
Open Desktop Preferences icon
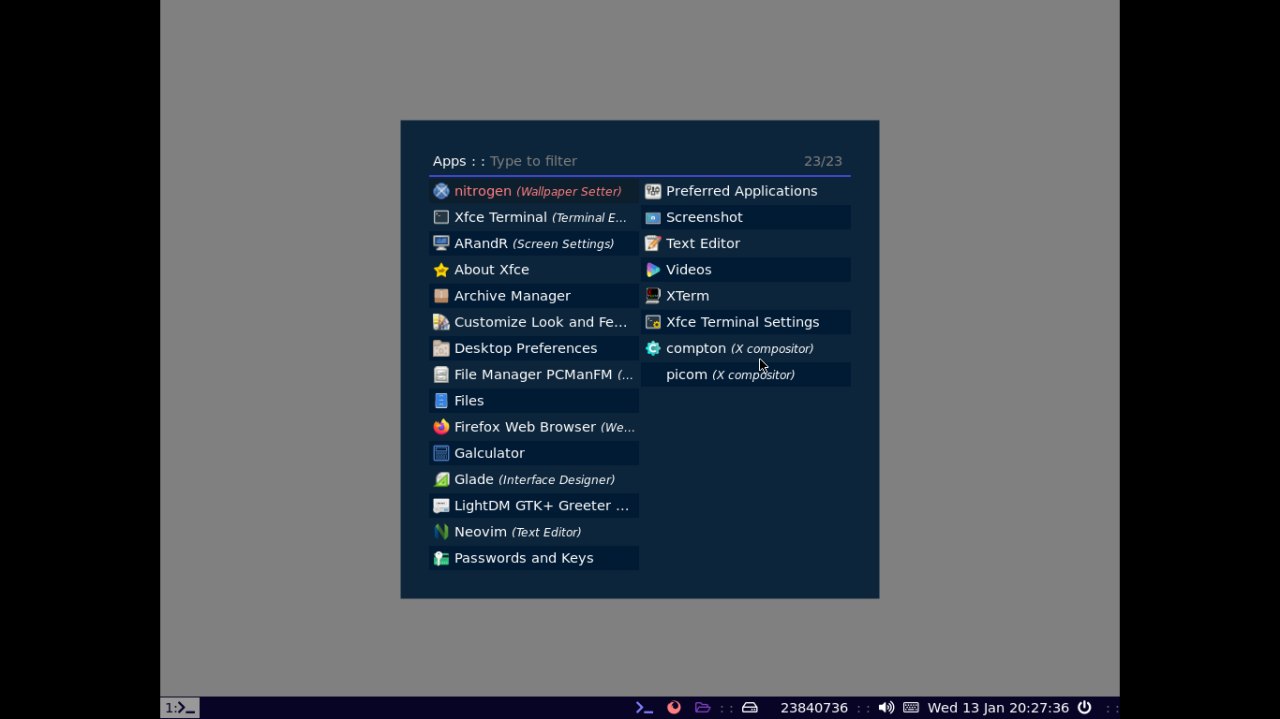[441, 348]
